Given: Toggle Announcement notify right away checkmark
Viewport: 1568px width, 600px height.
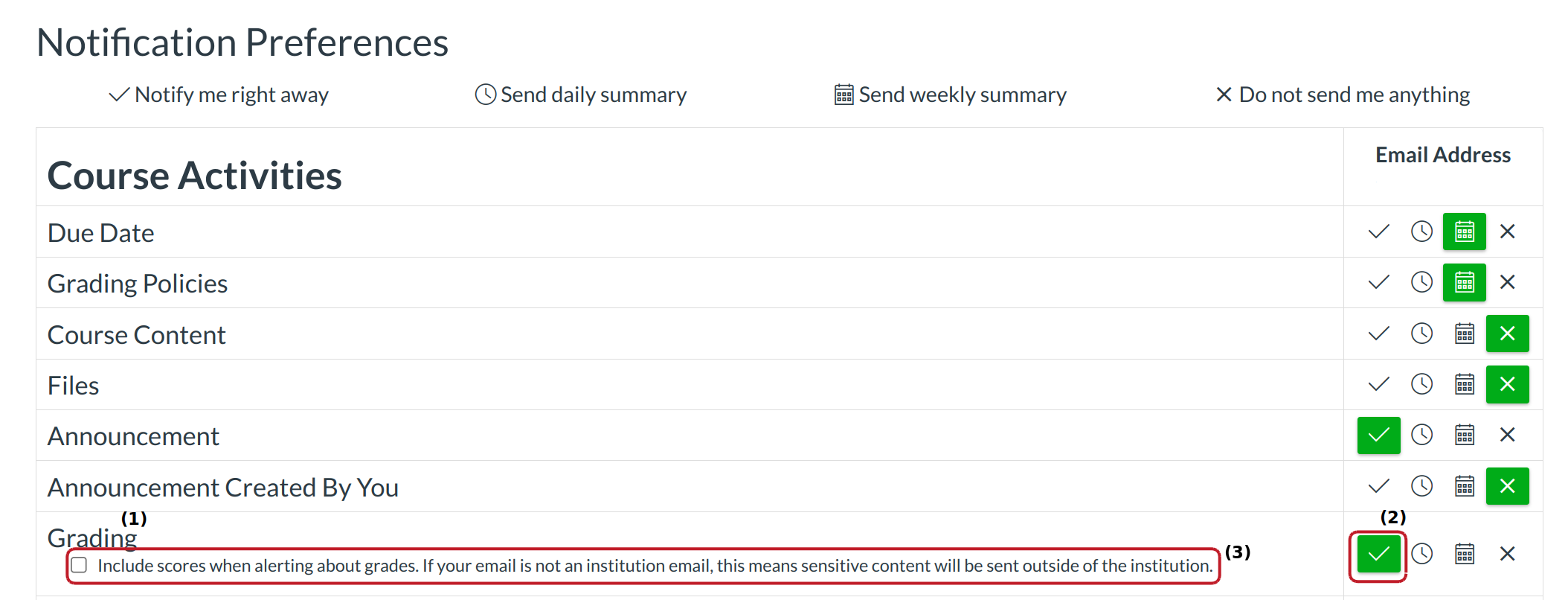Looking at the screenshot, I should [1378, 435].
